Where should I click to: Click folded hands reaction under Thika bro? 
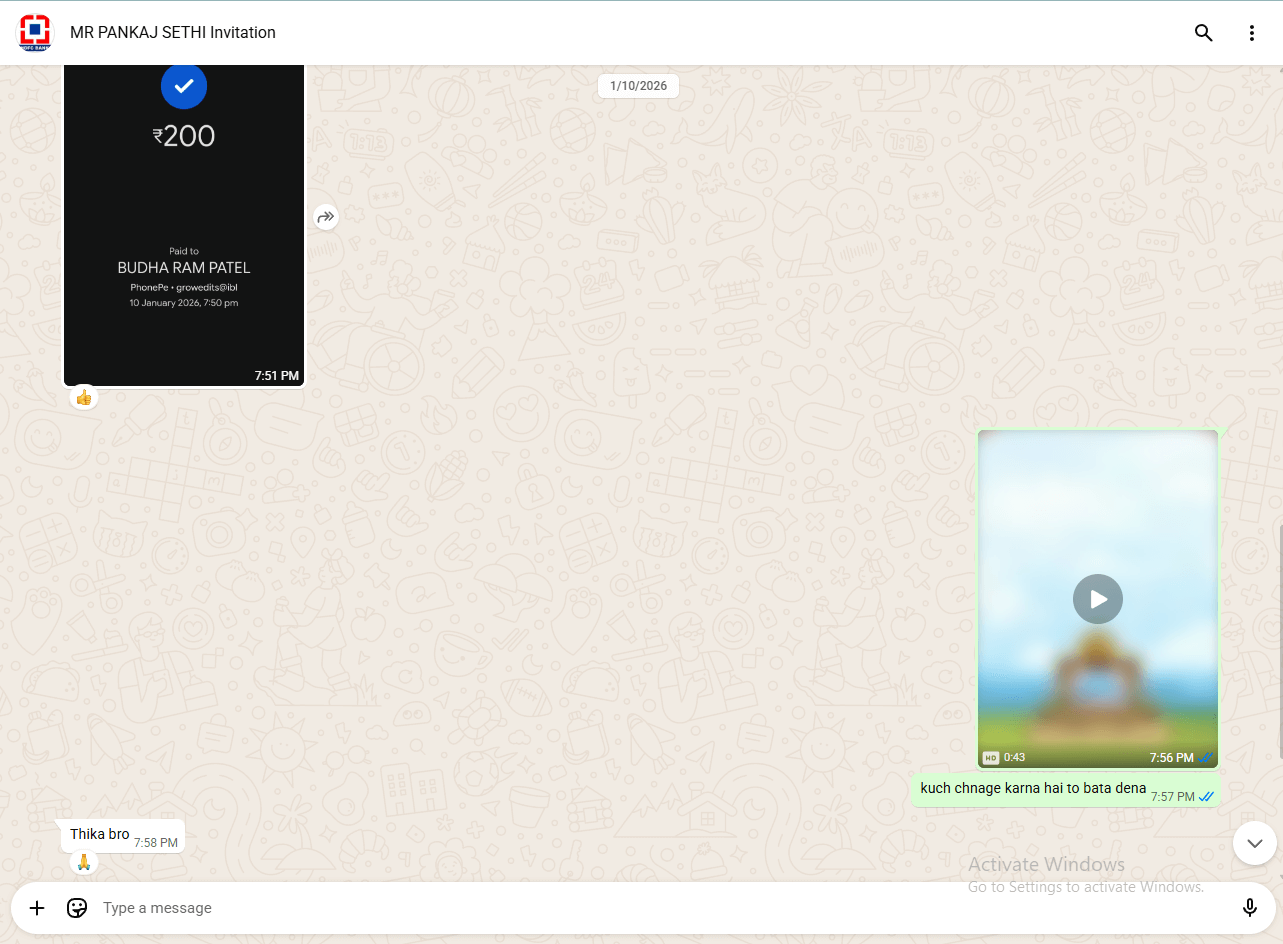[84, 862]
